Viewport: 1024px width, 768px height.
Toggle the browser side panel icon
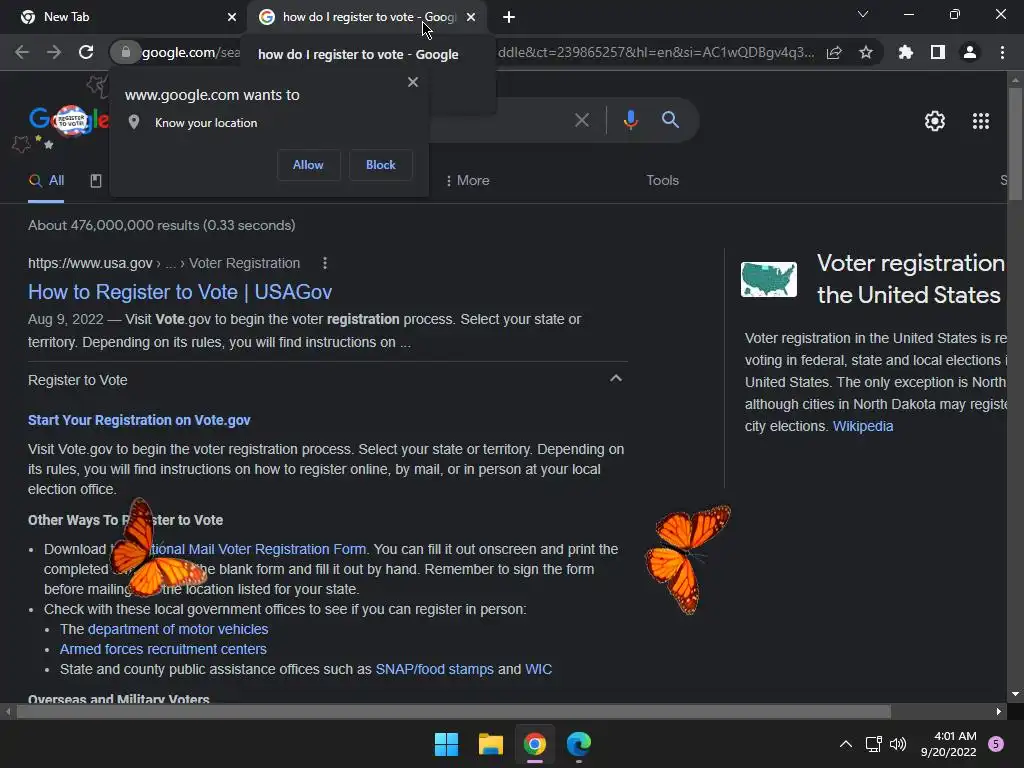(938, 52)
